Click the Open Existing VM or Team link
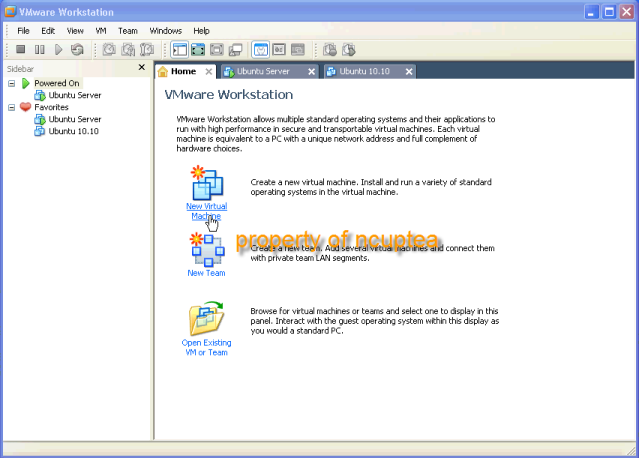 (x=207, y=348)
